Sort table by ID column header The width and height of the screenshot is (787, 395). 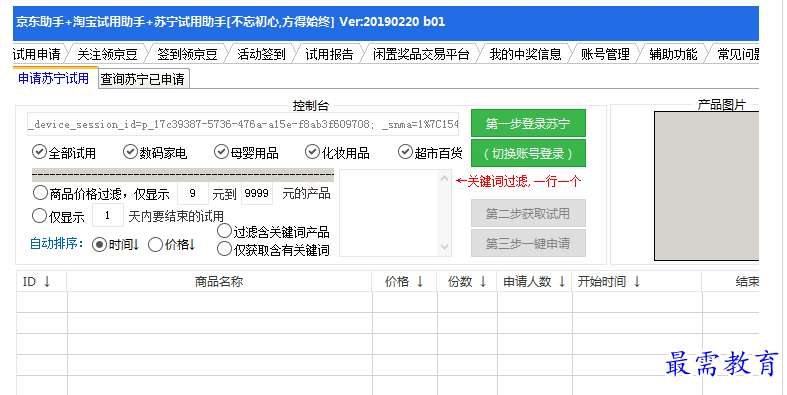pos(42,282)
